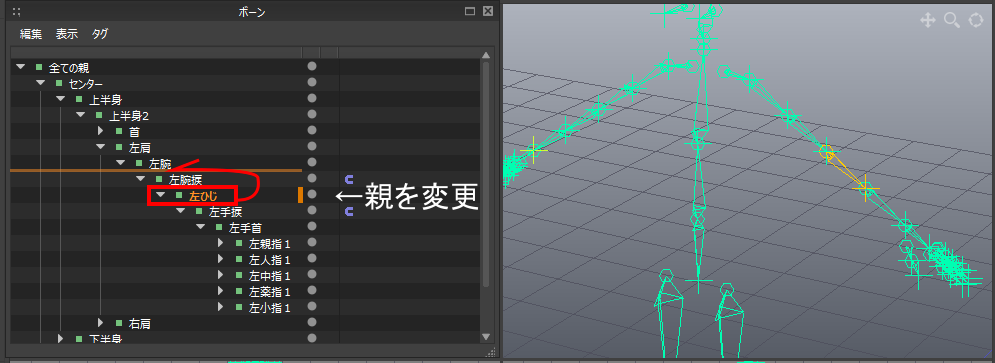
Task: Click the viewport orbit rotate icon
Action: [x=975, y=20]
